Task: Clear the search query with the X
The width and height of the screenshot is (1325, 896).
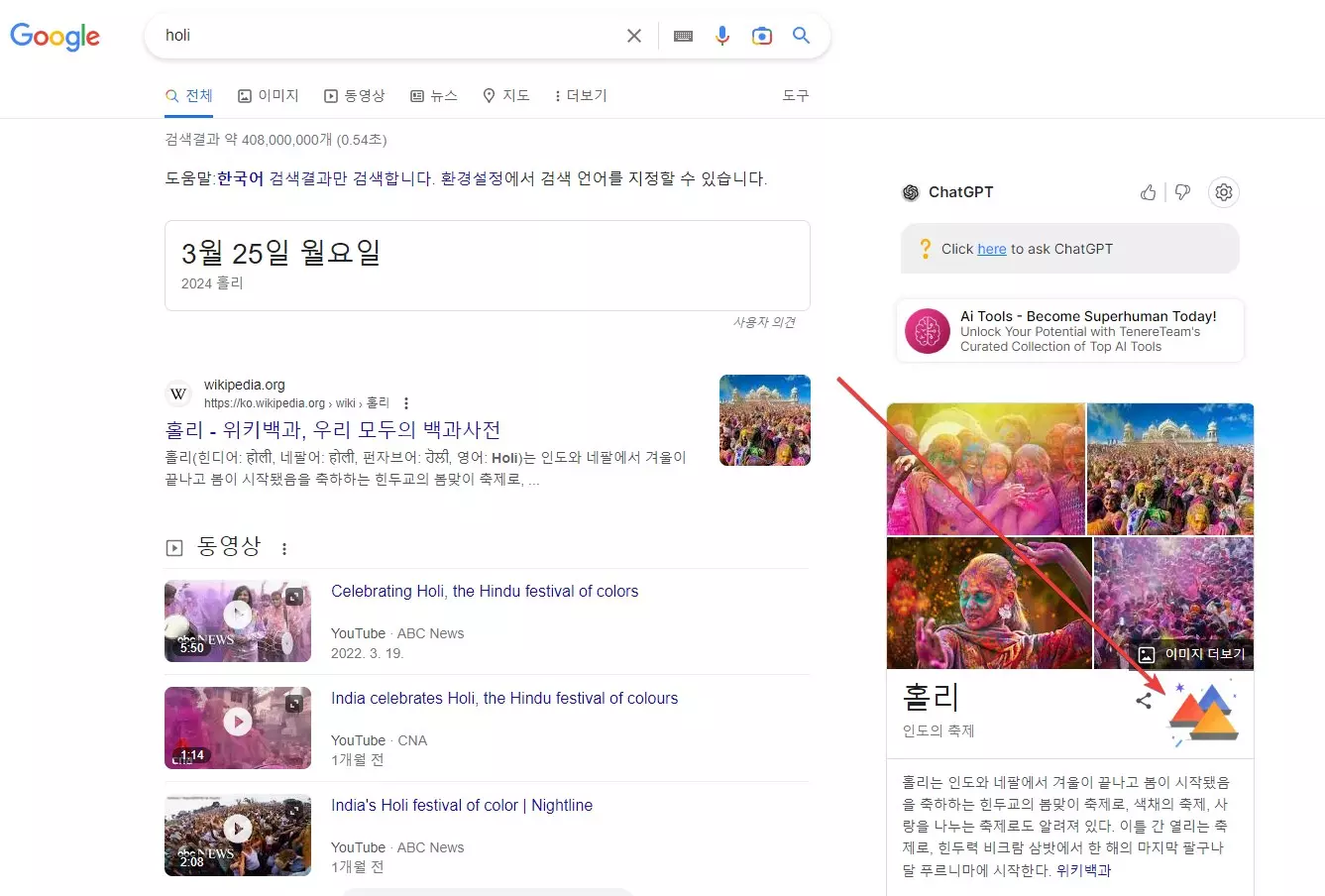Action: coord(633,35)
